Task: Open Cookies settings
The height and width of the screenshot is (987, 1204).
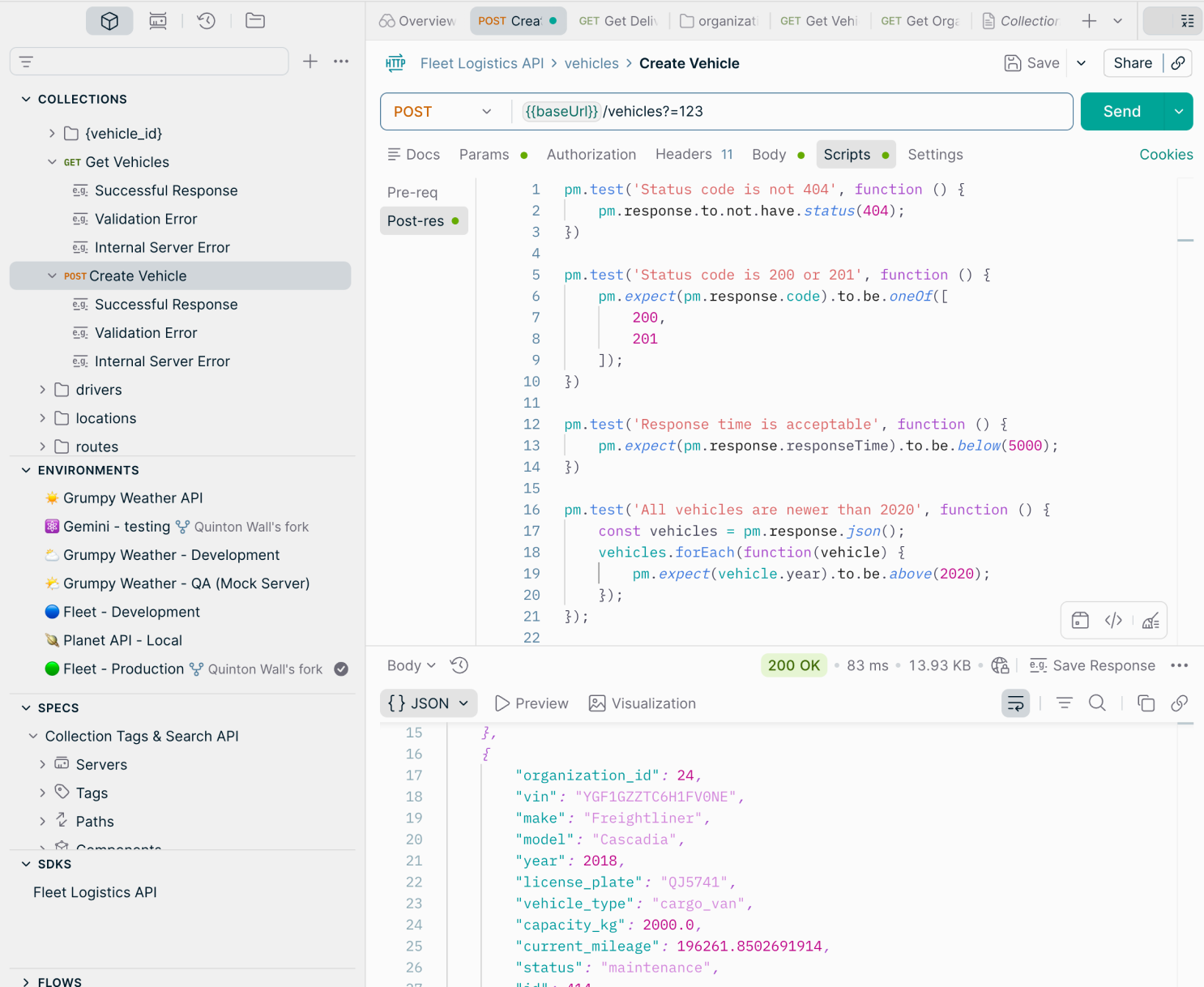Action: (x=1166, y=154)
